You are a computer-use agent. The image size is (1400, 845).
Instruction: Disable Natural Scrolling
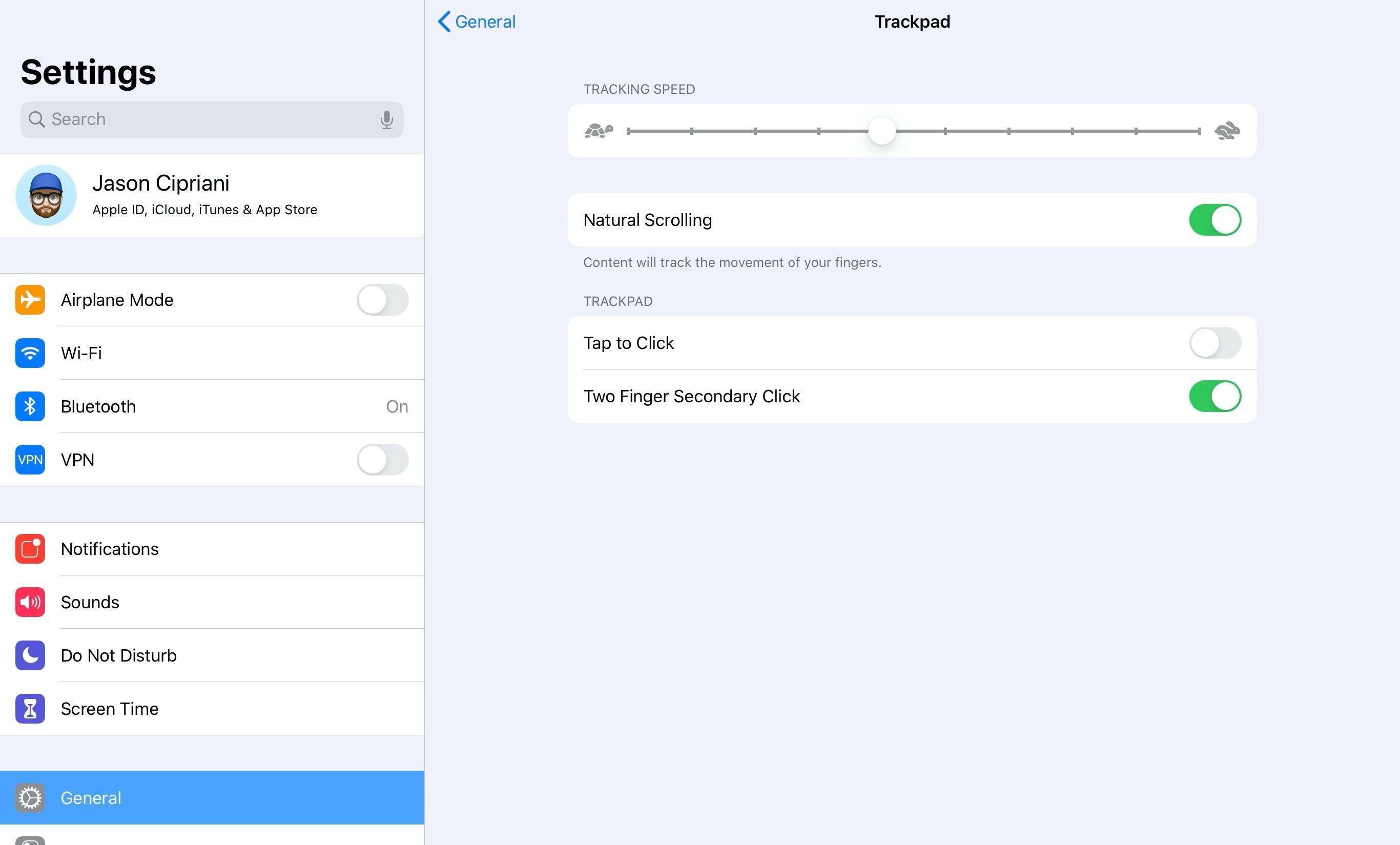point(1215,220)
